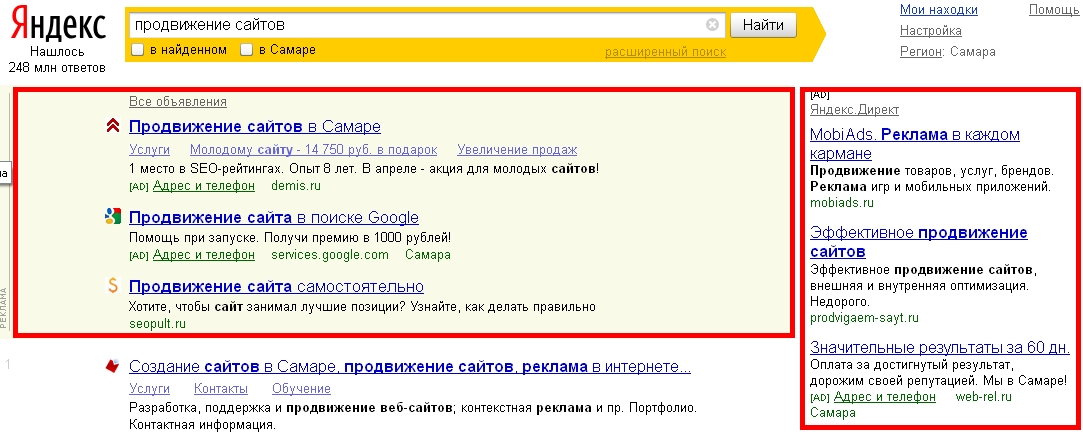This screenshot has height=433, width=1083.
Task: Click the red chevron favicon for demis.ru ad
Action: tap(113, 126)
